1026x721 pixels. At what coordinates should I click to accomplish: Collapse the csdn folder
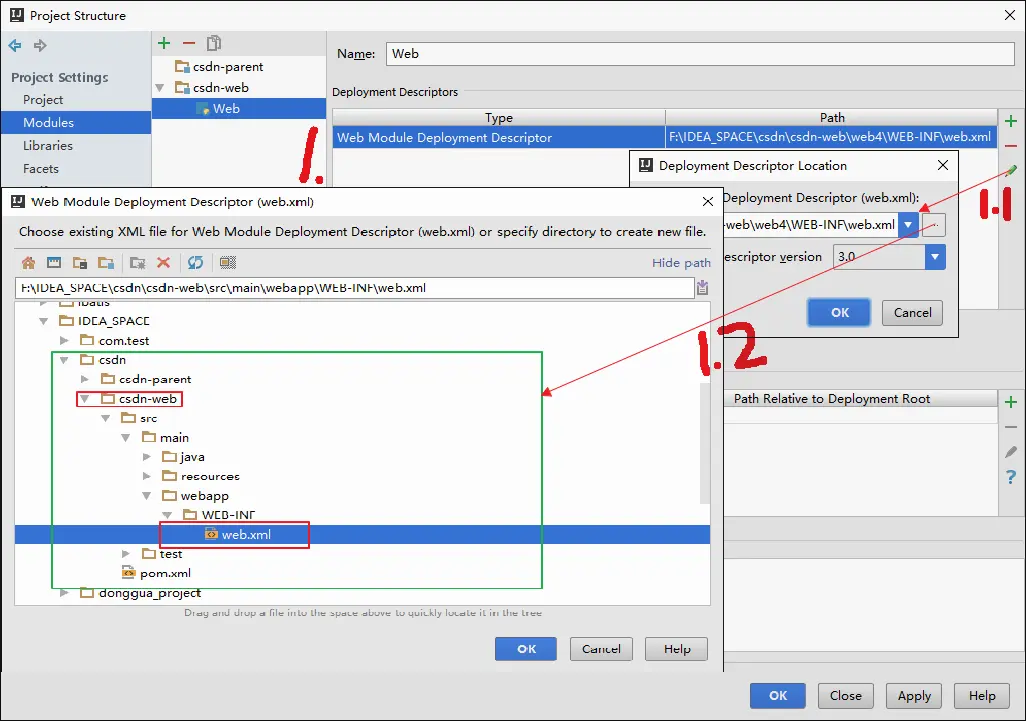(64, 360)
